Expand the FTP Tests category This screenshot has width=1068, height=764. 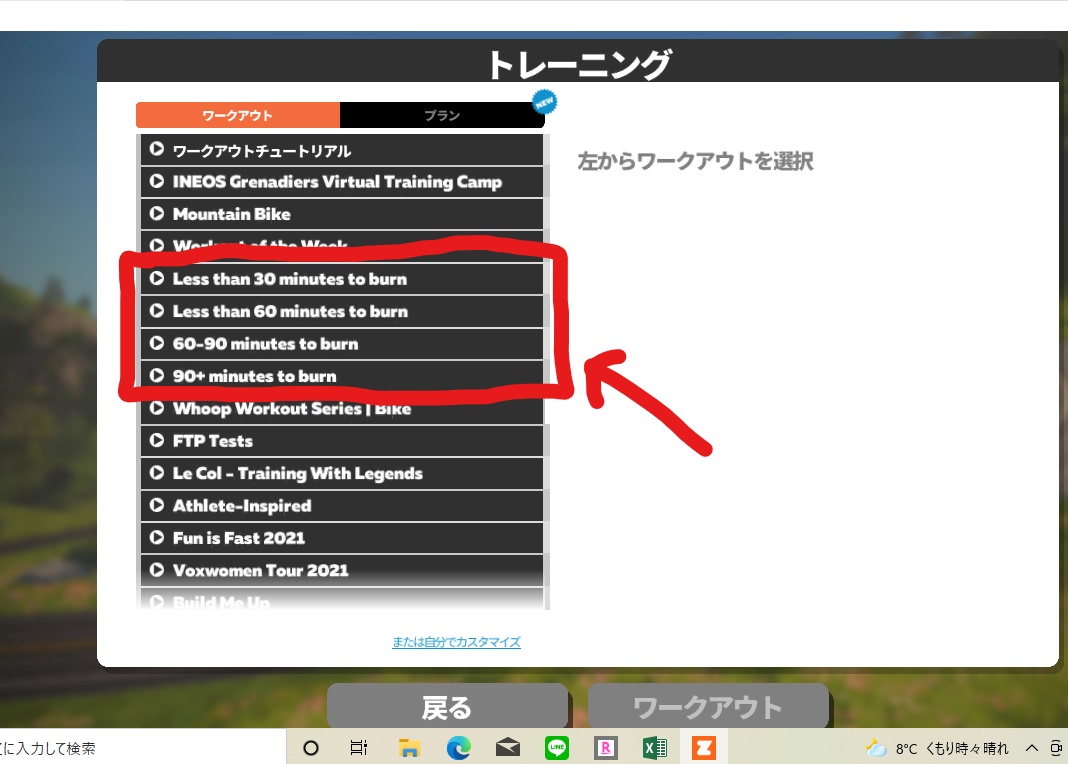(x=342, y=441)
